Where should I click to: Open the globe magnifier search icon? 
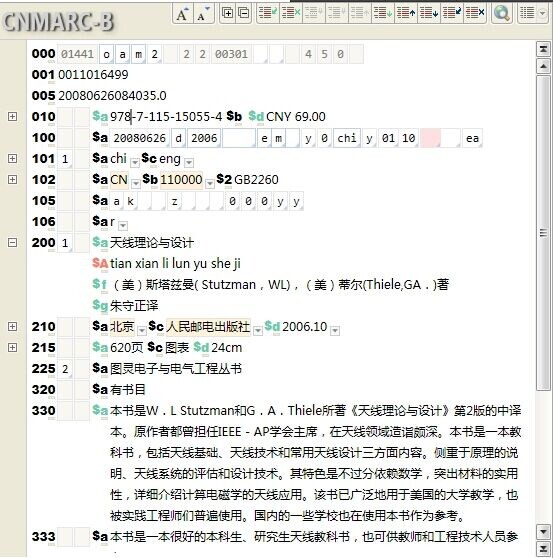click(x=502, y=13)
